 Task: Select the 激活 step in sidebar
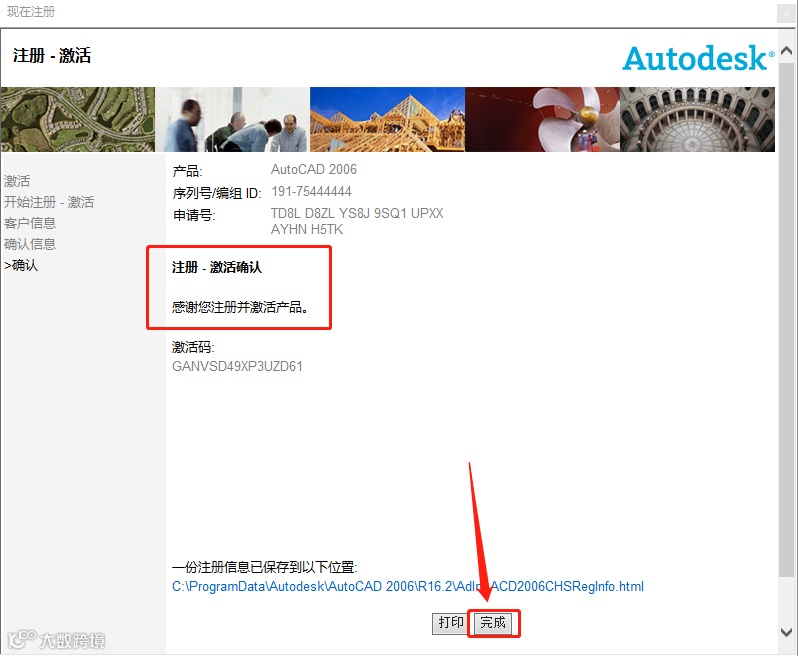(17, 181)
